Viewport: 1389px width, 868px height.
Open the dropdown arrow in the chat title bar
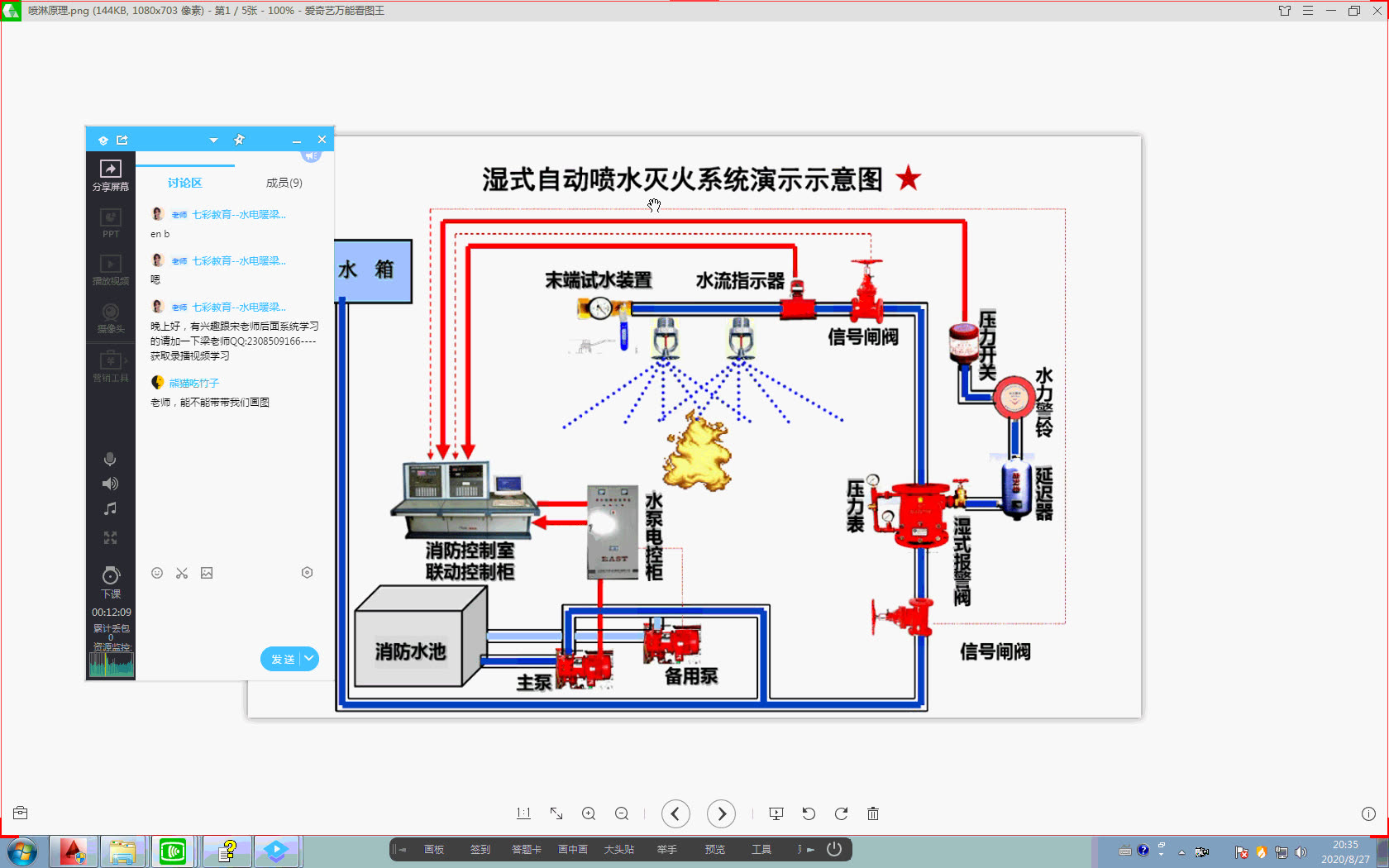pyautogui.click(x=213, y=140)
